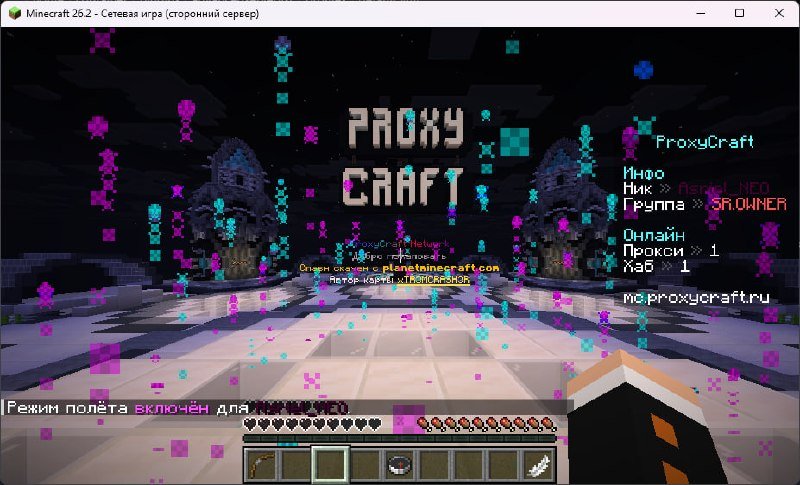Screen dimensions: 800x485
Task: Click the empty slot right of the compass
Action: pyautogui.click(x=434, y=465)
